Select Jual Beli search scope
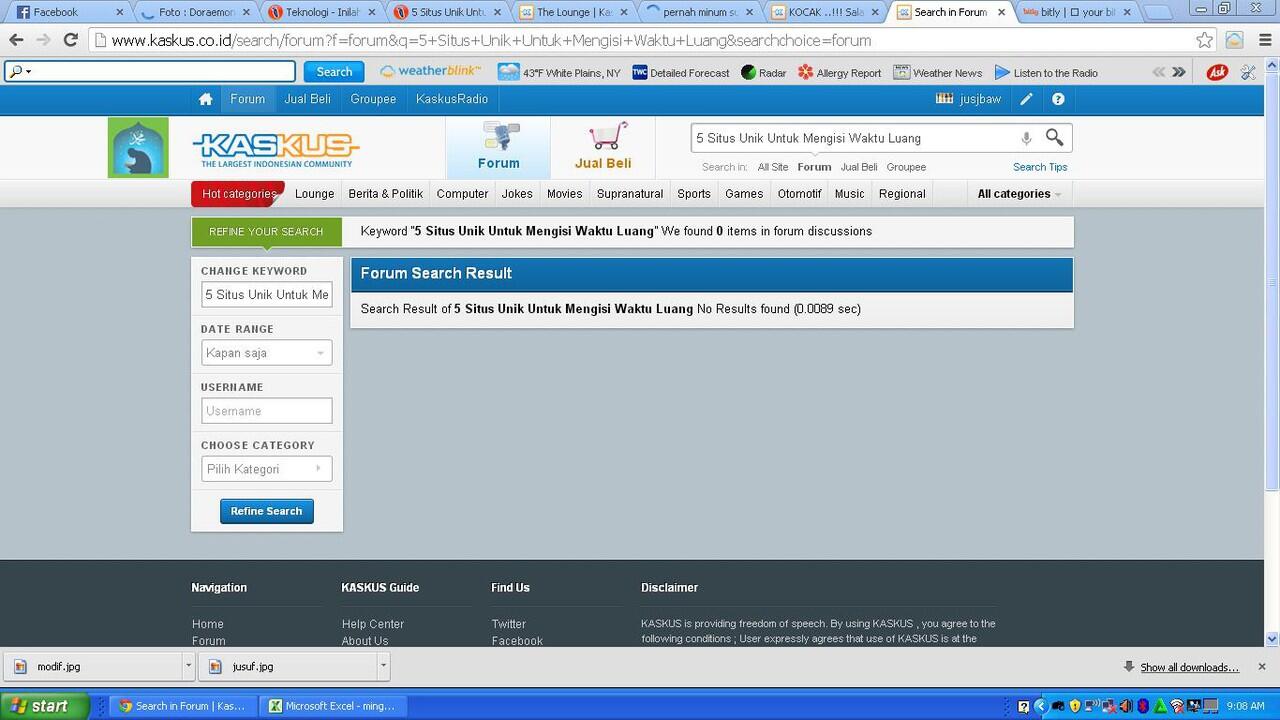 859,167
